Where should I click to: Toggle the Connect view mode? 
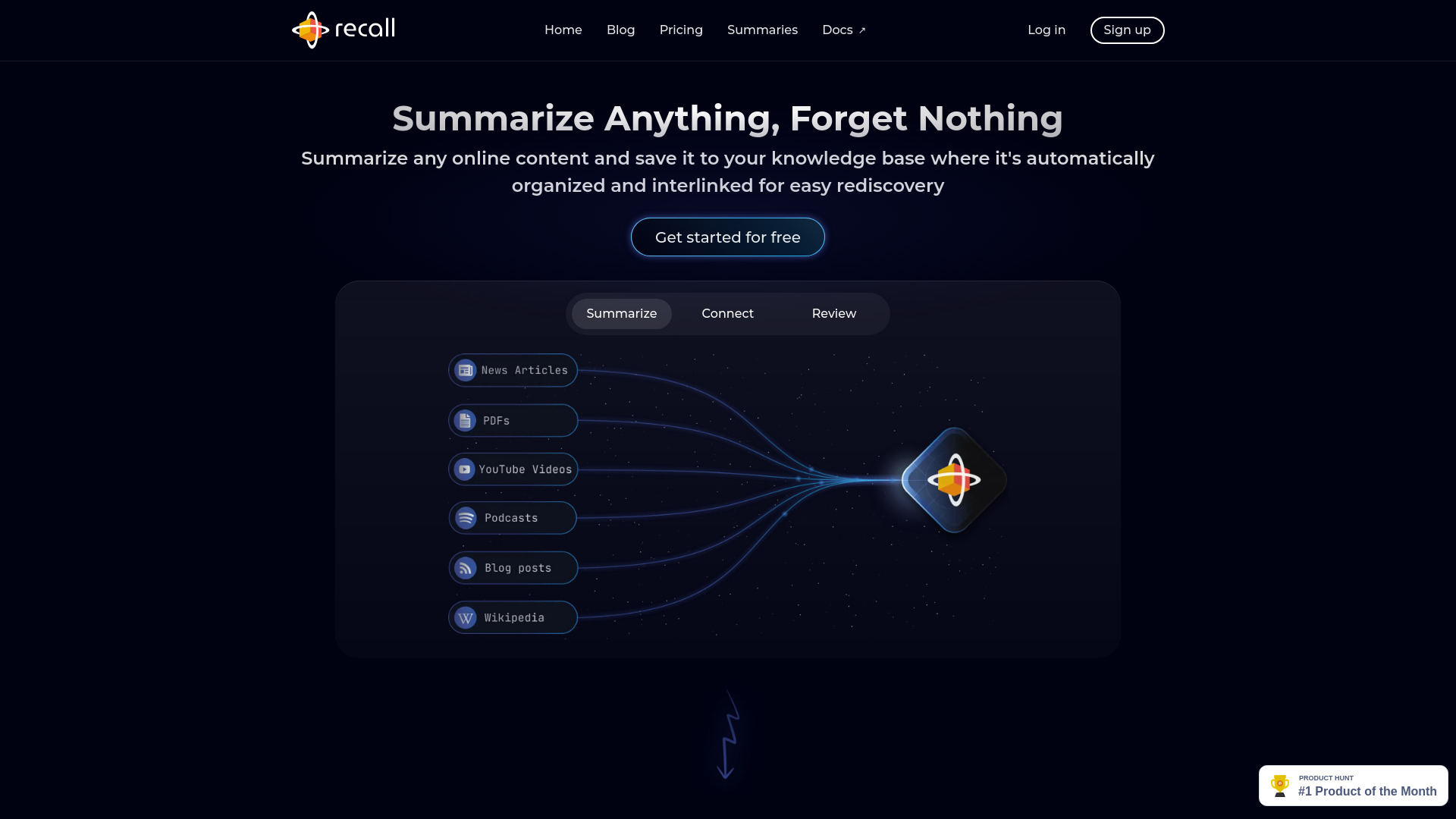(x=728, y=313)
